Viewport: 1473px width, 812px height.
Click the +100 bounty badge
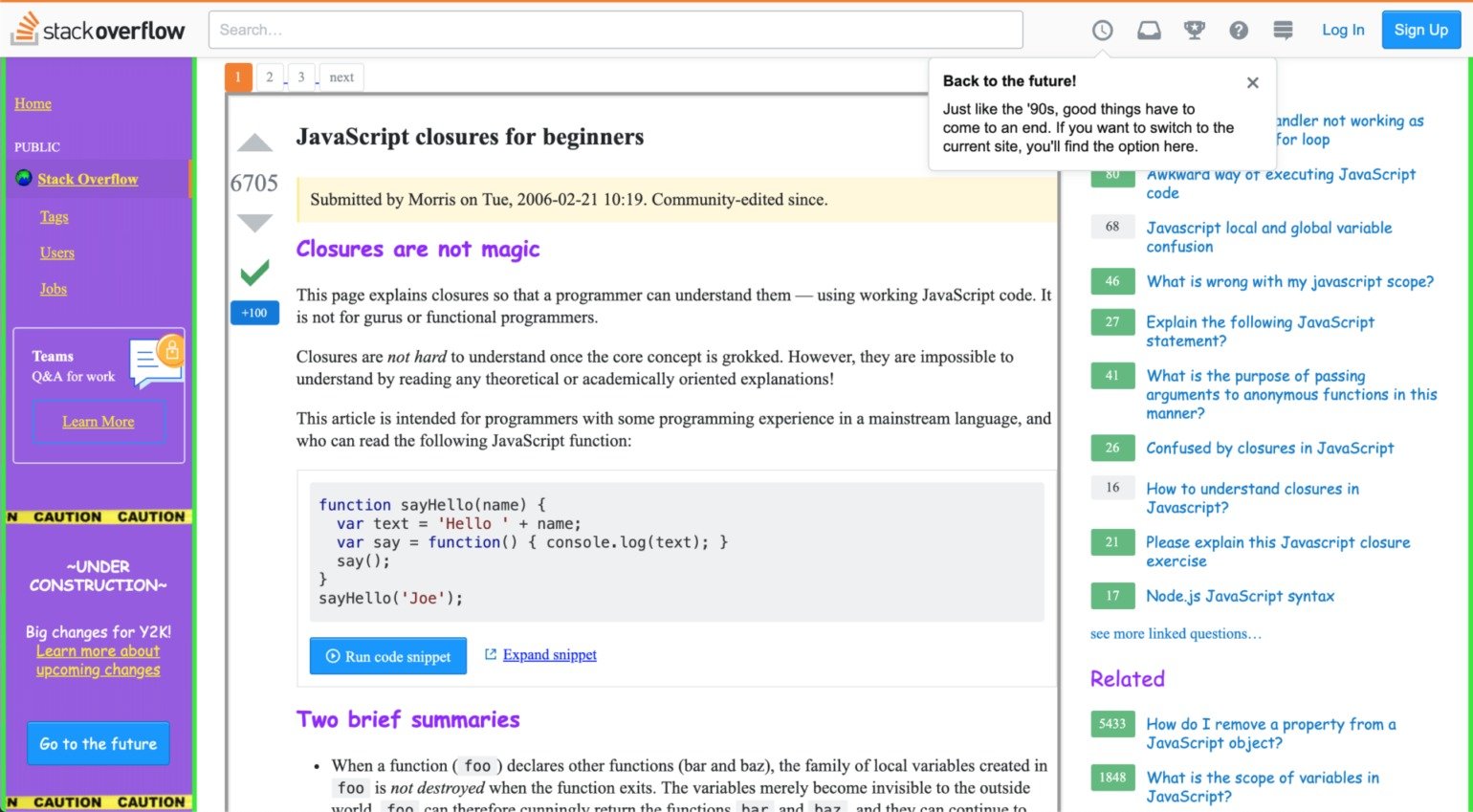254,313
